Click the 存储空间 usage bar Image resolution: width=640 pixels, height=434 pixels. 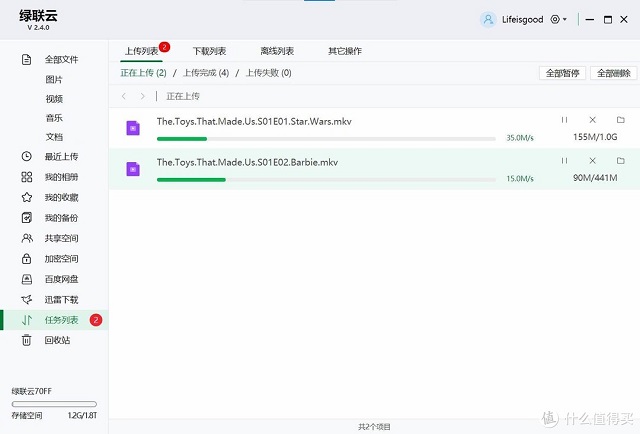(x=54, y=404)
